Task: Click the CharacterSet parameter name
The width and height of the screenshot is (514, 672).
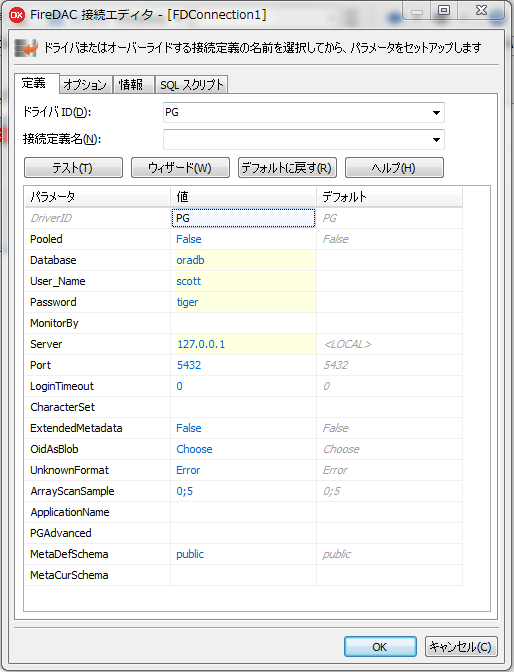Action: click(63, 407)
